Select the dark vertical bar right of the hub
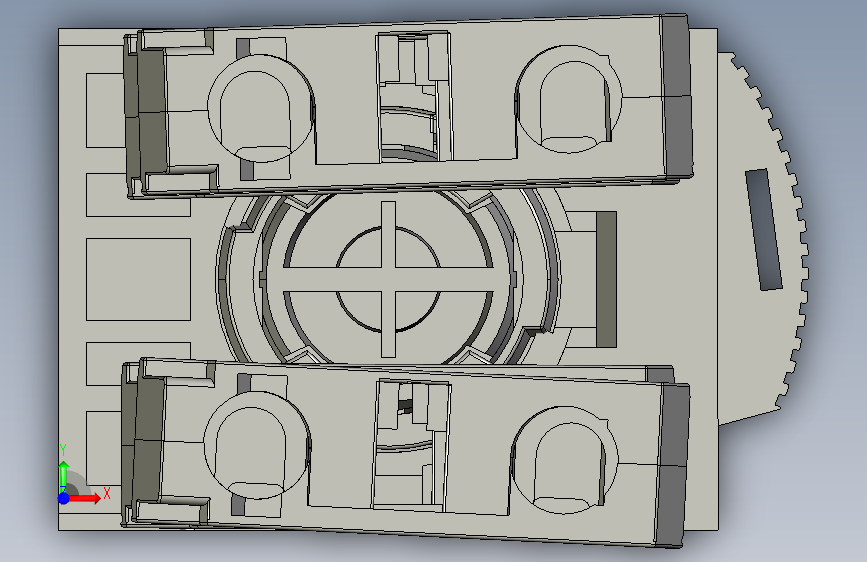 tap(606, 279)
